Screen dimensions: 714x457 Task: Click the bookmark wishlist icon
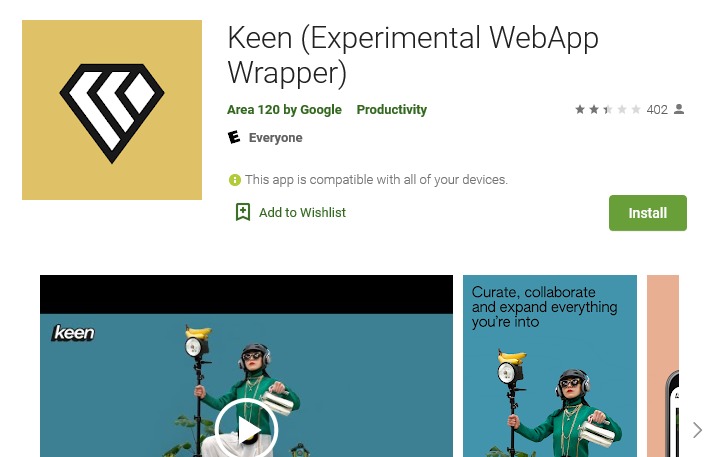pos(243,212)
